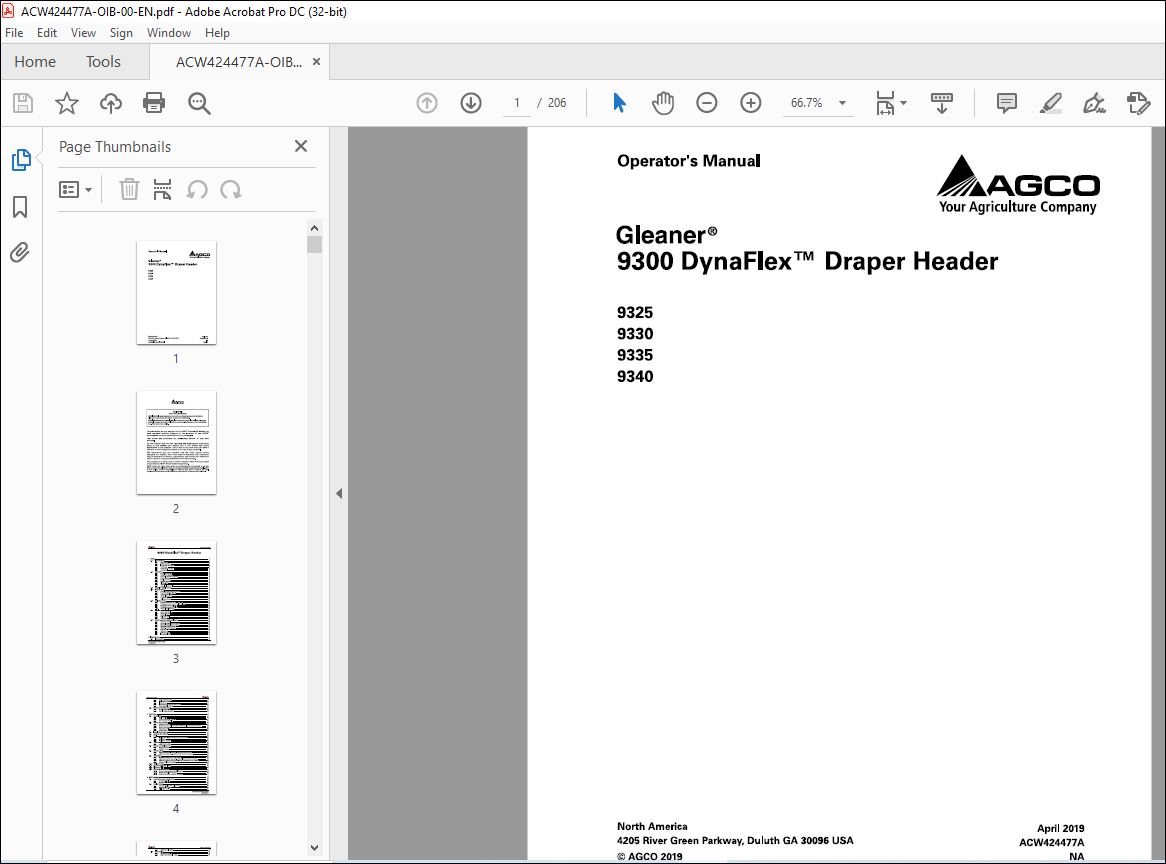Click the Save file icon

tap(23, 103)
